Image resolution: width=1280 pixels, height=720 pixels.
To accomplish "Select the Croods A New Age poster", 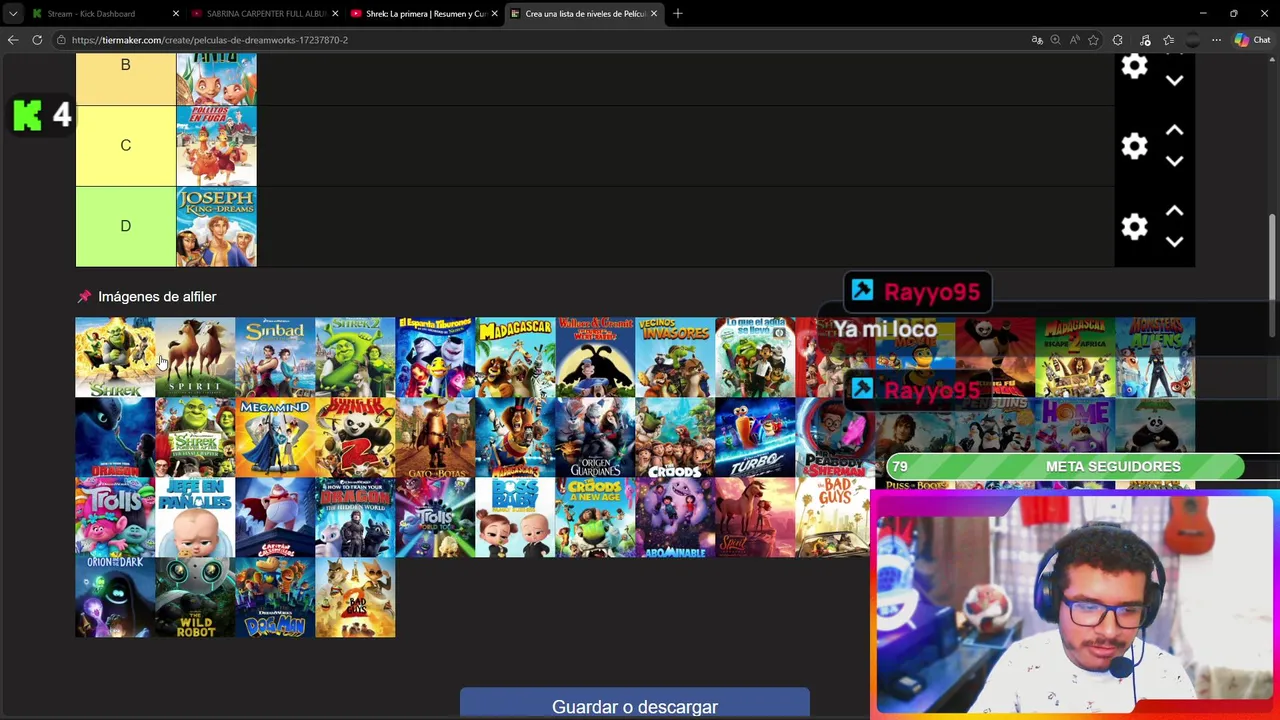I will point(595,517).
